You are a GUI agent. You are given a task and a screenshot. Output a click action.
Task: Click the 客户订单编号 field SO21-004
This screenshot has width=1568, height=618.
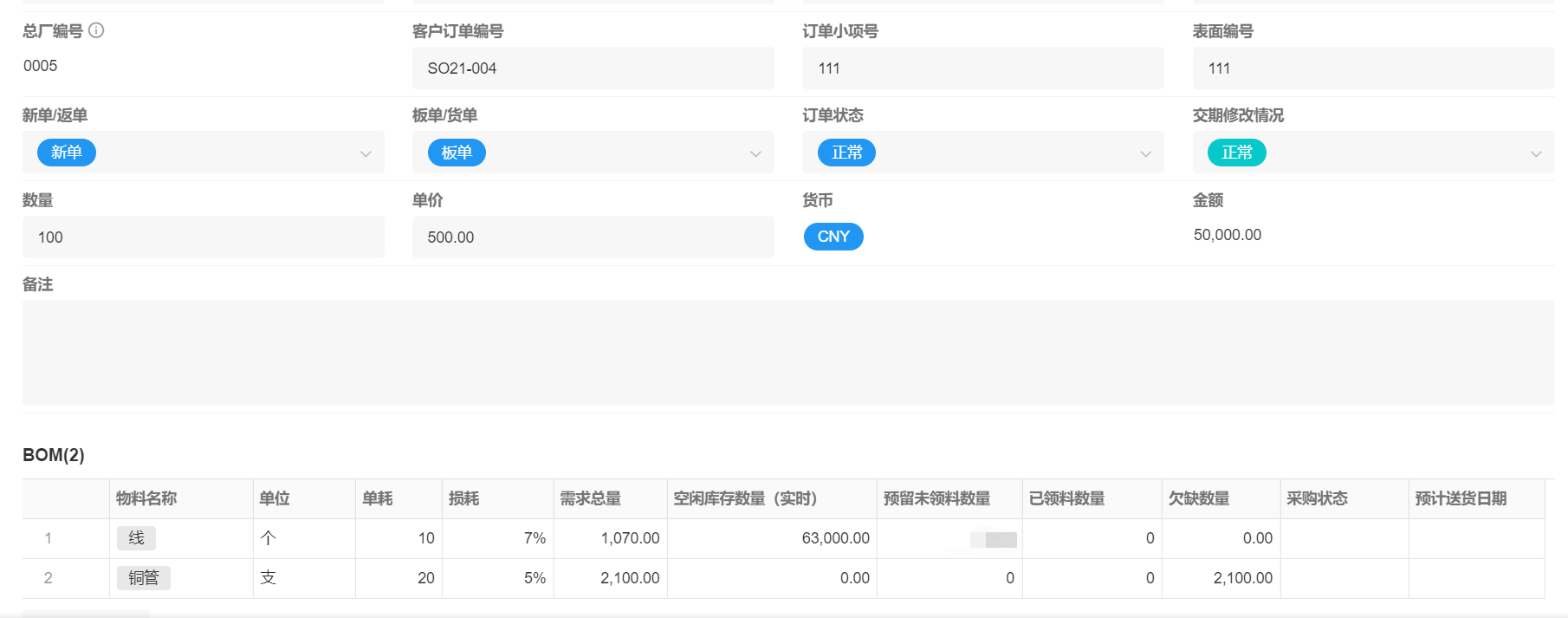pos(593,68)
